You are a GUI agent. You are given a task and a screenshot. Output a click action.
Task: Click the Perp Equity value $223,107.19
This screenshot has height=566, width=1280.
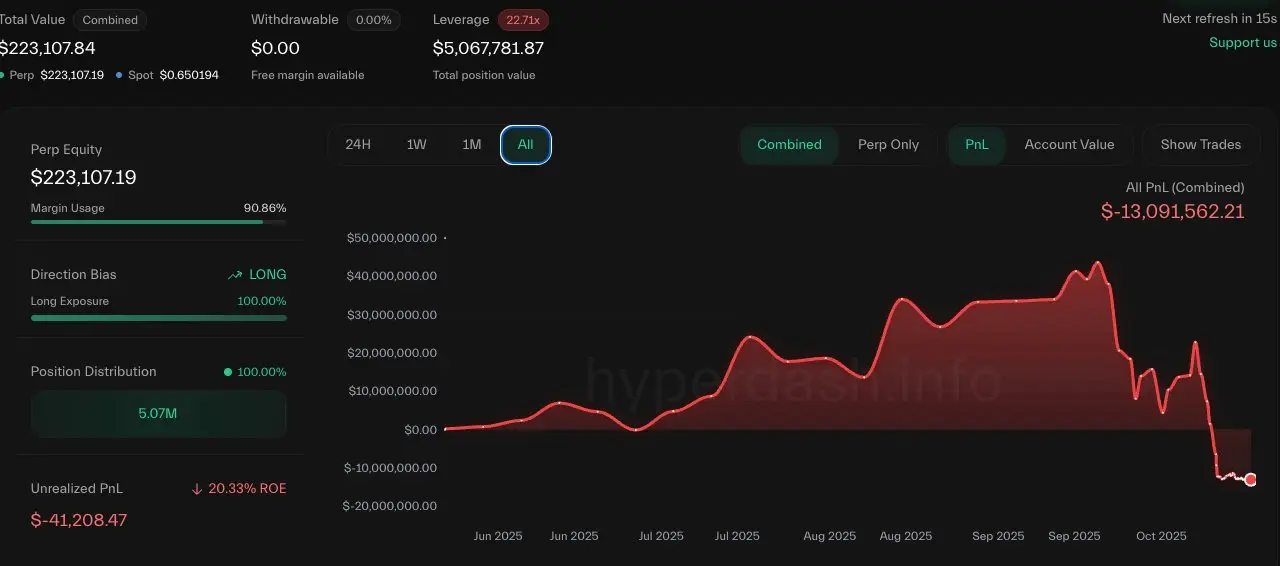[84, 178]
